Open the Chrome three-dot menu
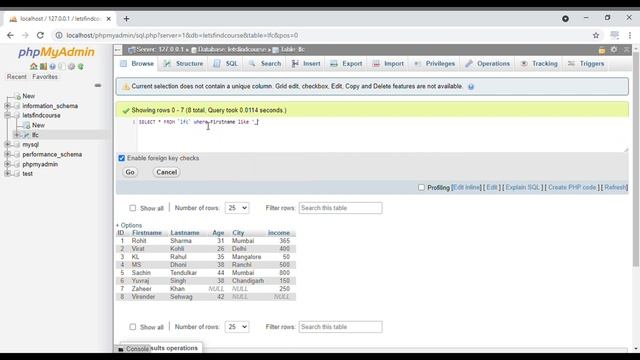This screenshot has width=640, height=360. click(x=630, y=36)
